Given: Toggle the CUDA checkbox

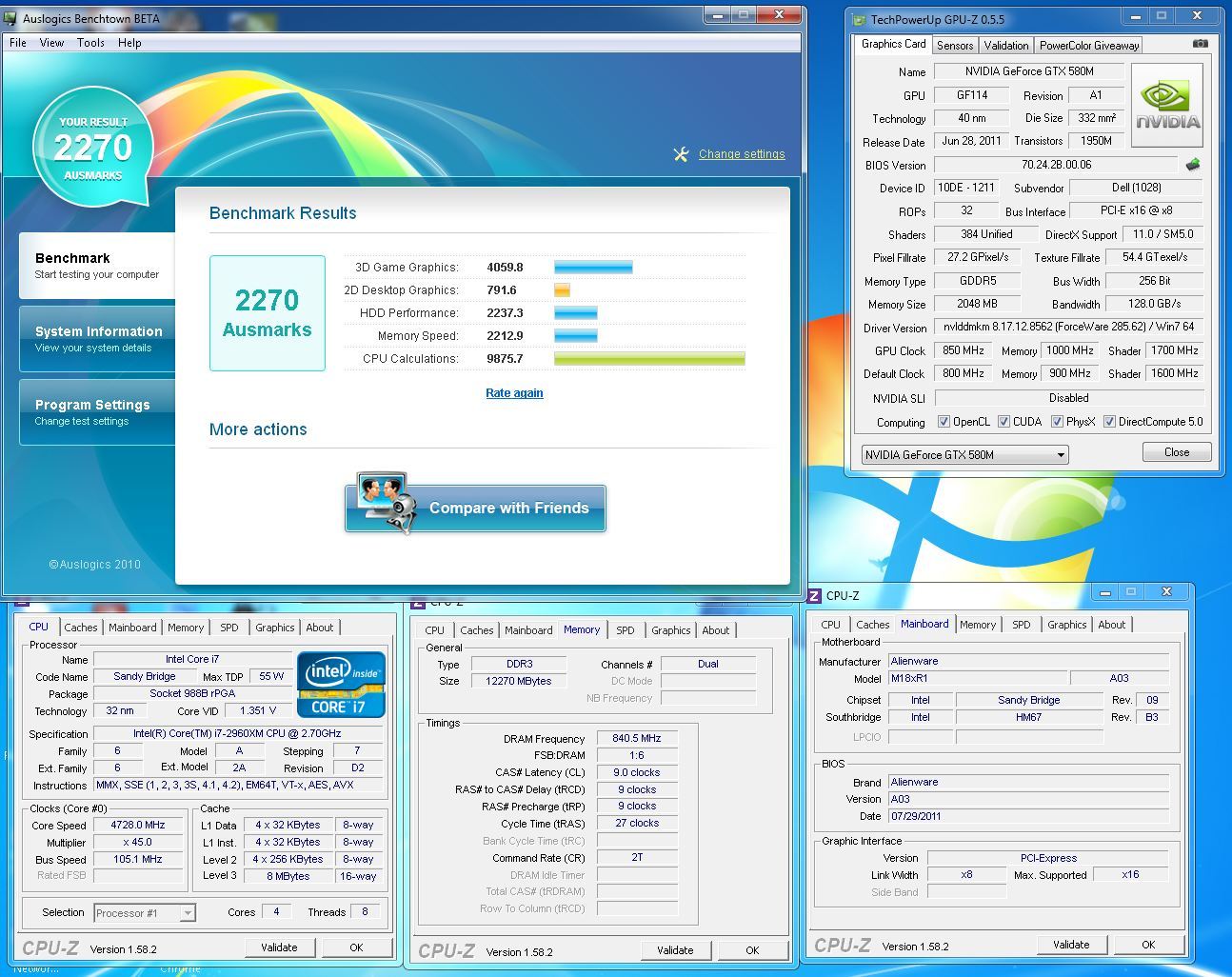Looking at the screenshot, I should coord(1004,422).
